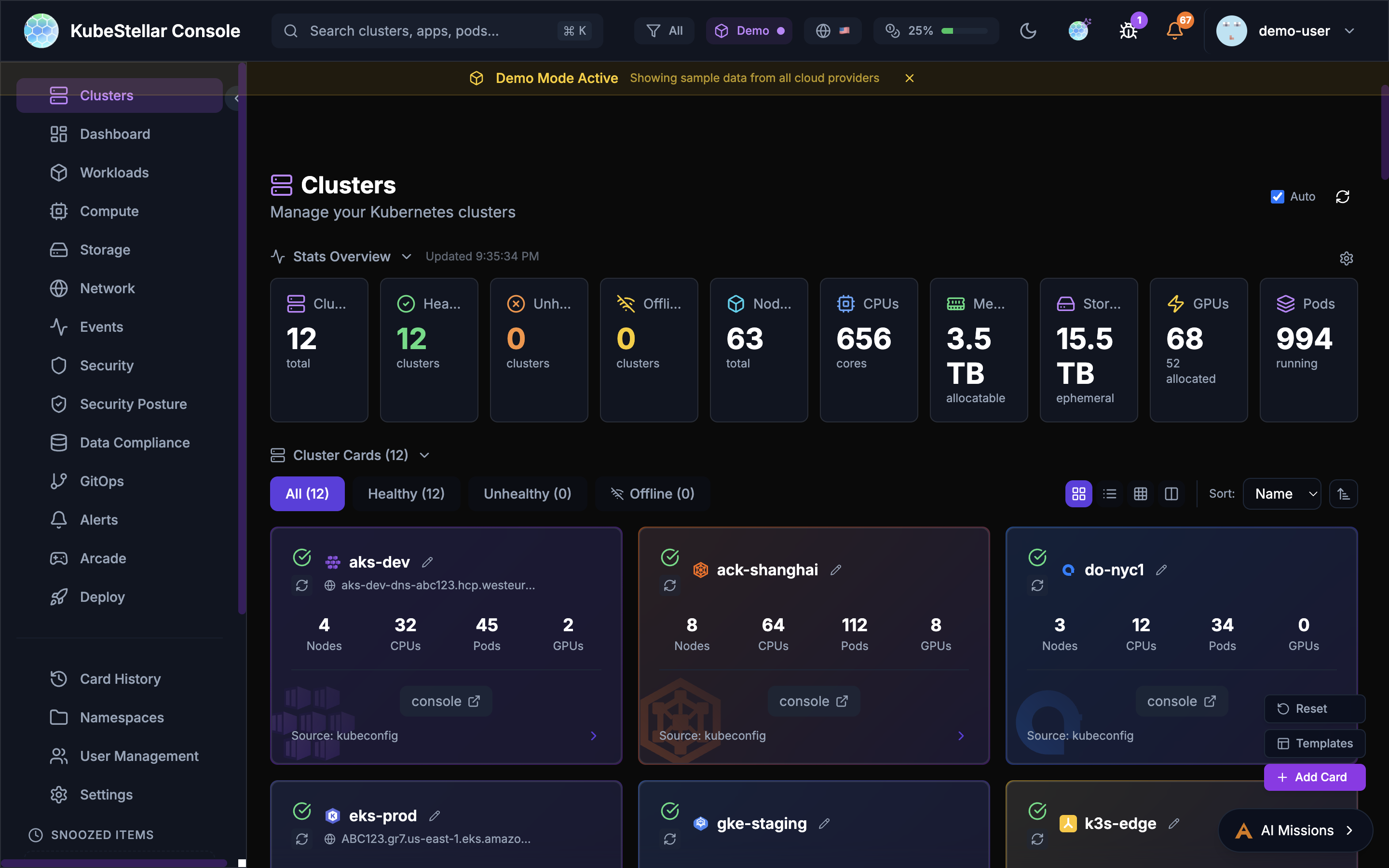Click the manual refresh icon
The image size is (1389, 868).
coord(1343,196)
